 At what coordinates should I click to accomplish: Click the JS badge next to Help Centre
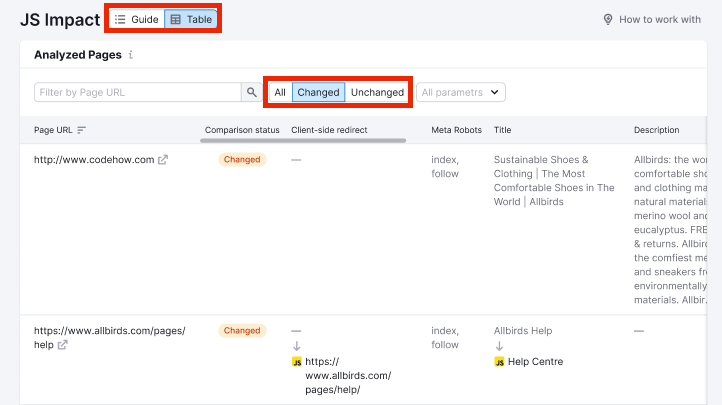(499, 362)
